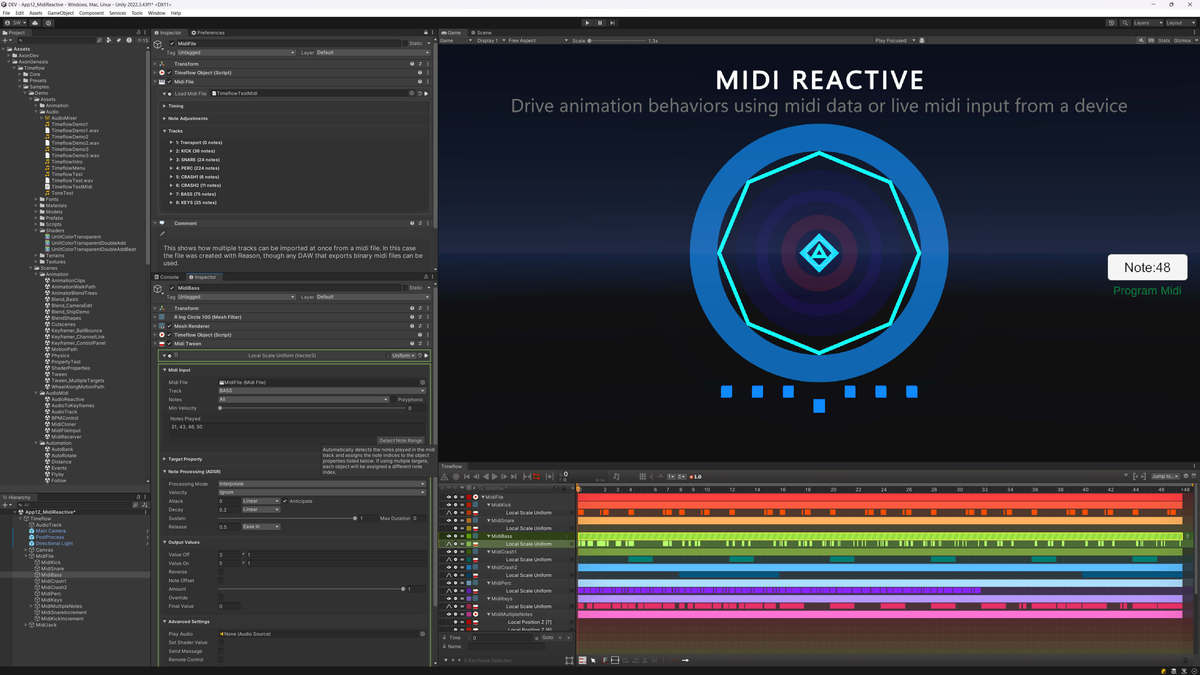Image resolution: width=1200 pixels, height=675 pixels.
Task: Toggle the Reverse checkbox
Action: click(221, 572)
